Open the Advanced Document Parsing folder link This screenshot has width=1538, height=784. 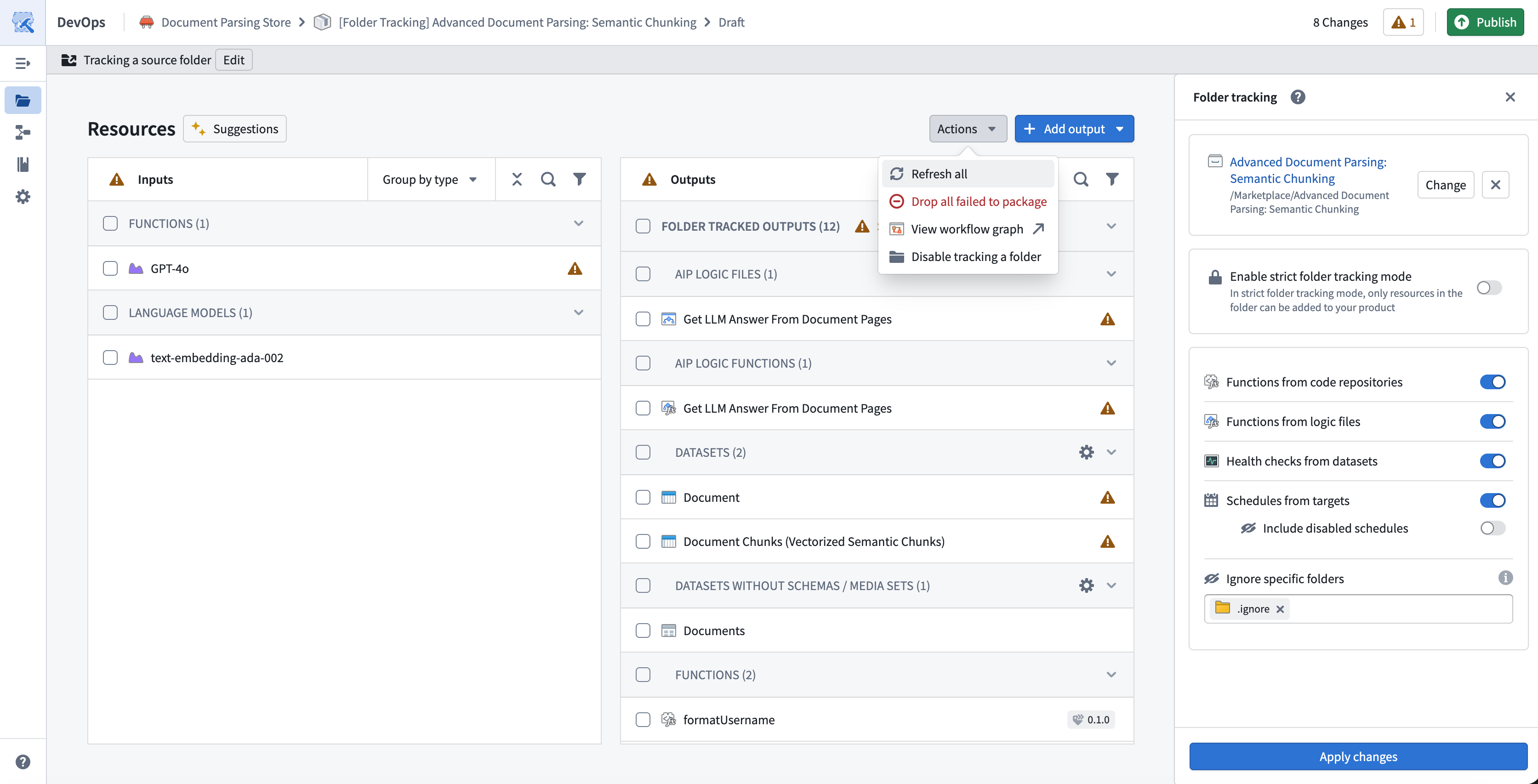pos(1308,170)
